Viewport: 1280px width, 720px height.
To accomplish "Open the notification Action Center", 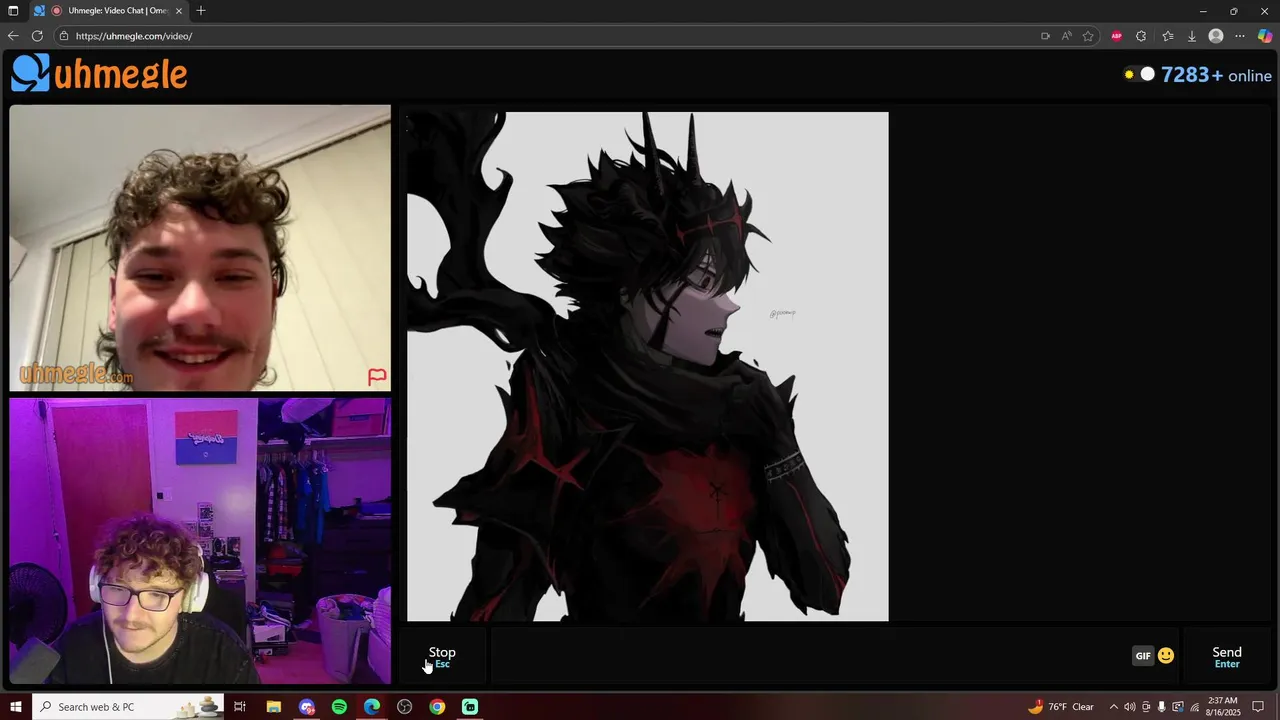I will [1258, 707].
